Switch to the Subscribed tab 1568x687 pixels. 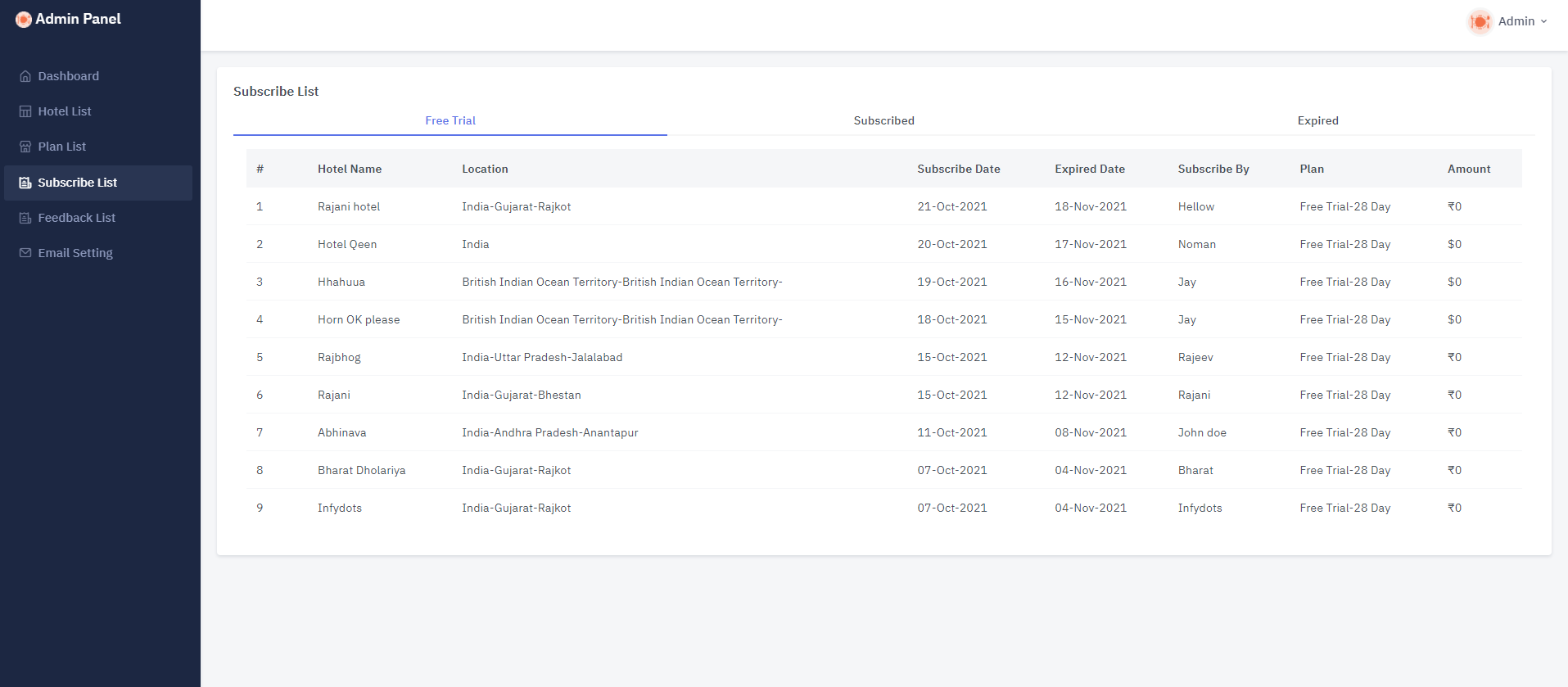click(x=884, y=120)
